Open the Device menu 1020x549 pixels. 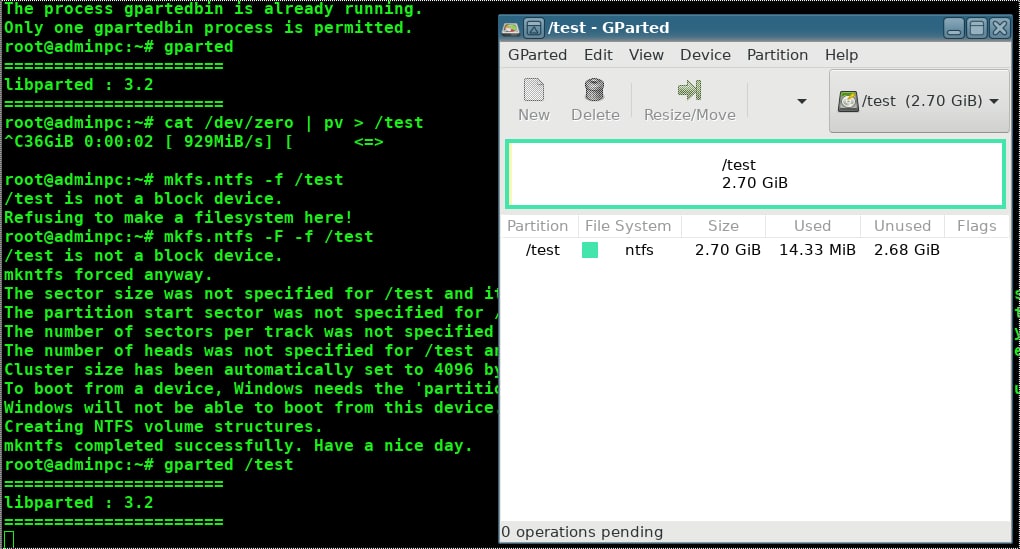tap(705, 55)
